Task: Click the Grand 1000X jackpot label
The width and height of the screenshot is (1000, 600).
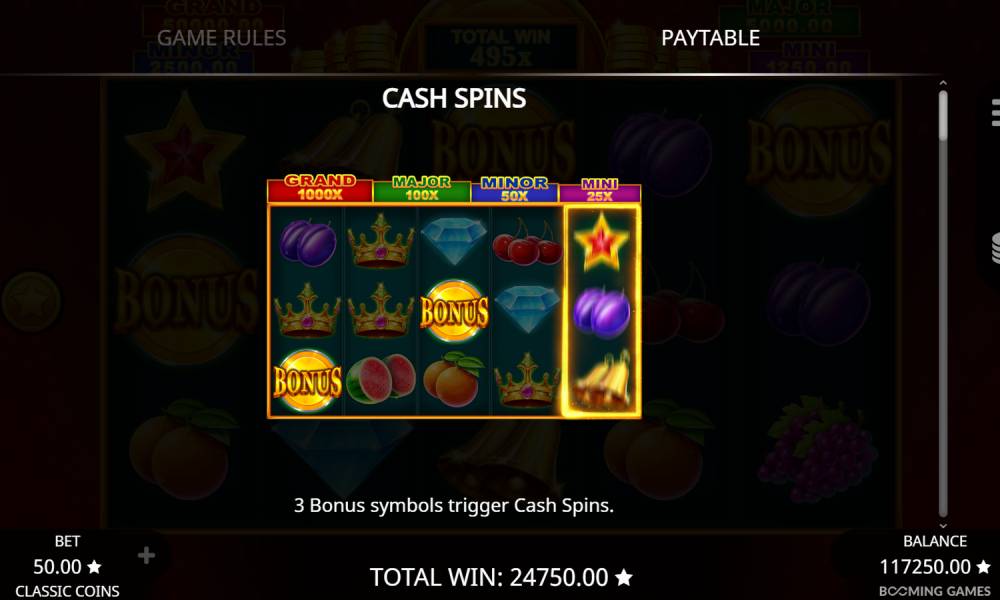Action: pyautogui.click(x=320, y=188)
